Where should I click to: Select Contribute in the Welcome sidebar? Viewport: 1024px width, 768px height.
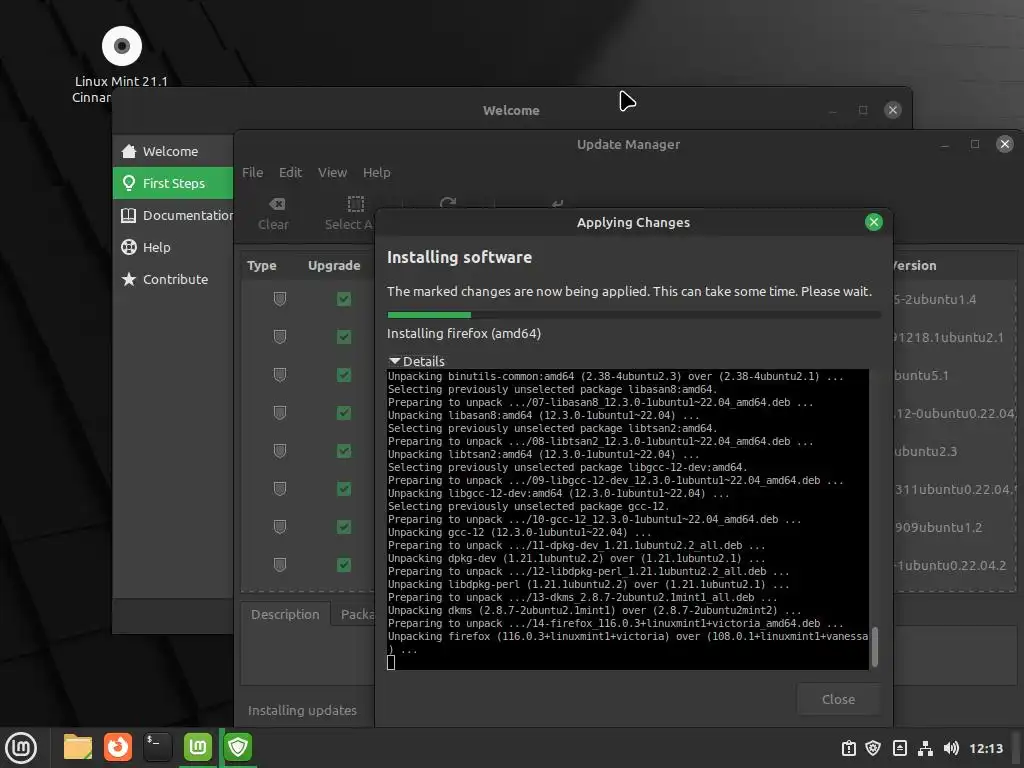point(173,279)
